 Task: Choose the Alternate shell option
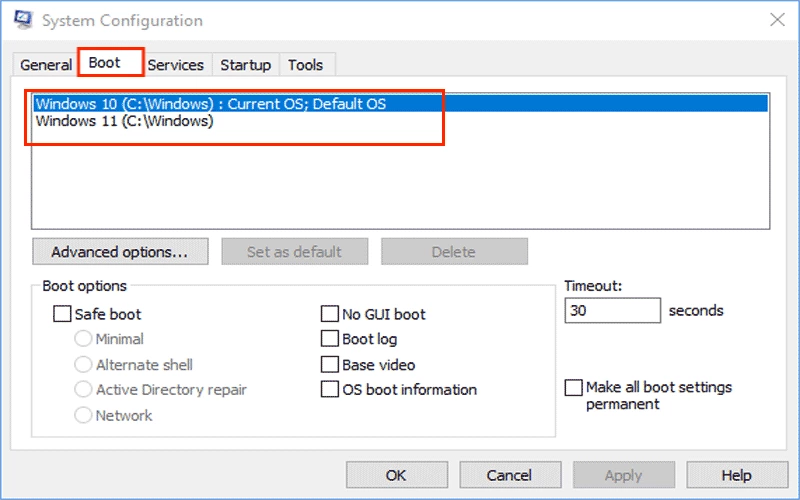(83, 365)
